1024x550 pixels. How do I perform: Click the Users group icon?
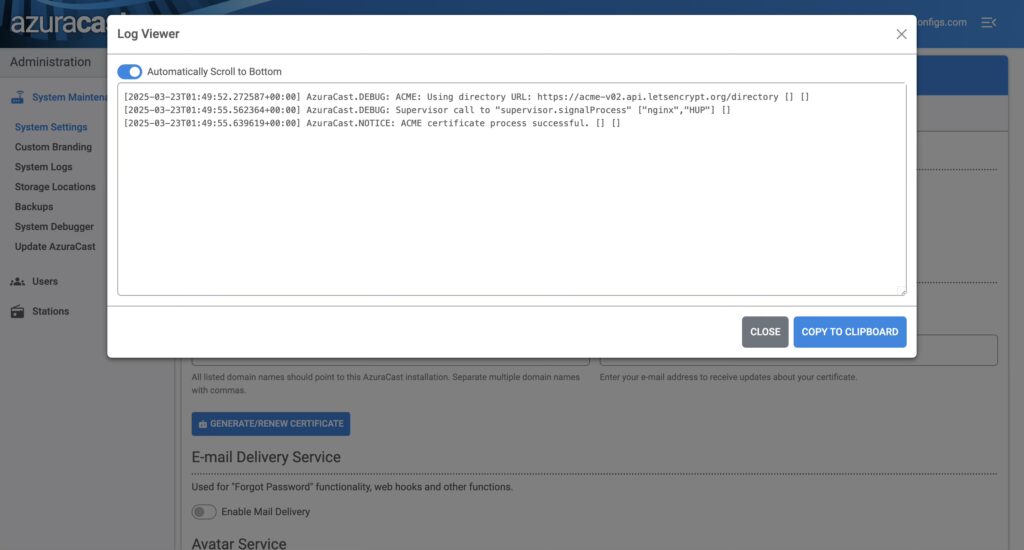pos(18,282)
